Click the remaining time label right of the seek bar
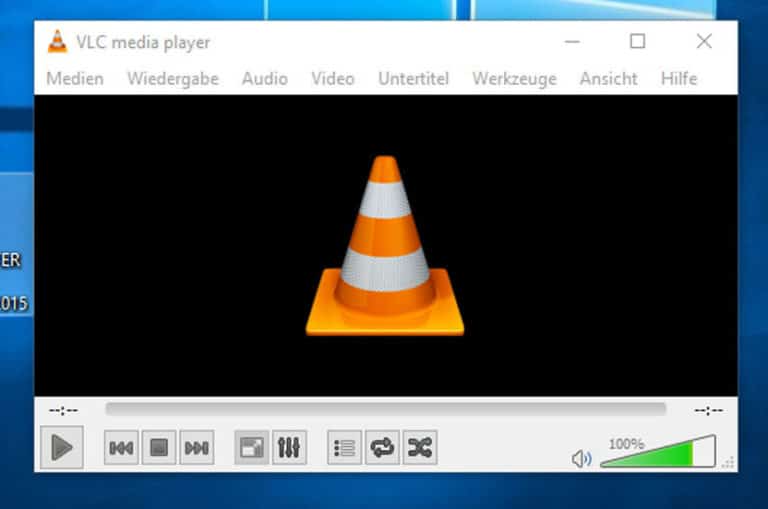 (708, 410)
